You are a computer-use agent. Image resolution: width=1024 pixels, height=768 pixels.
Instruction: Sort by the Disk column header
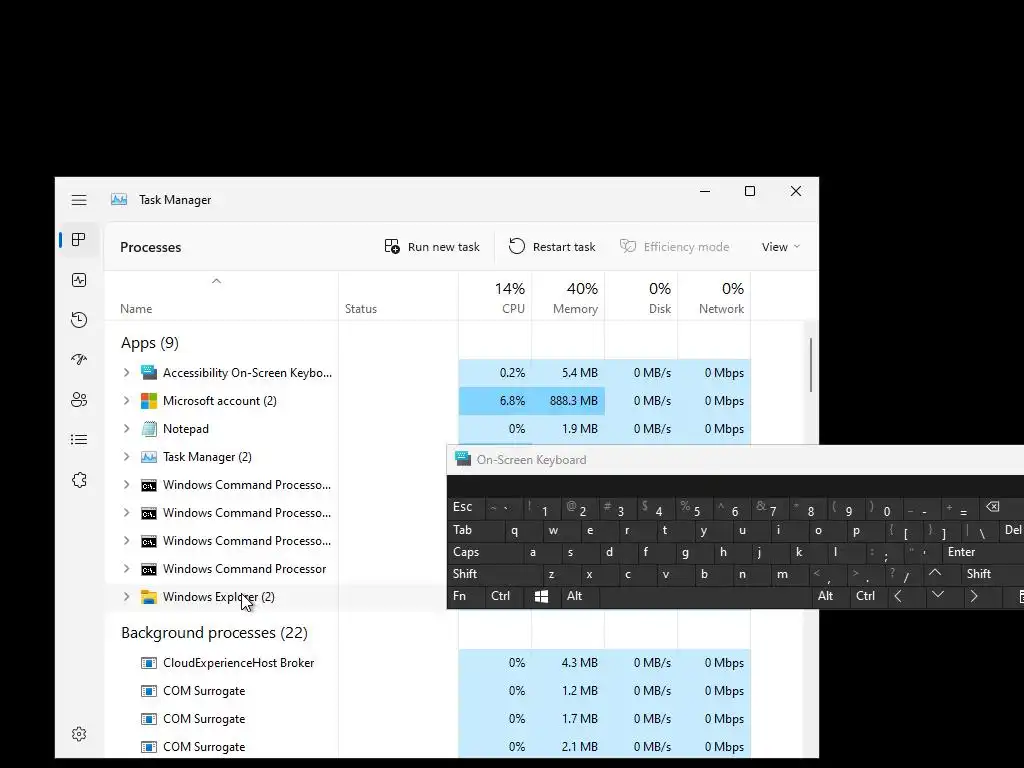[641, 296]
